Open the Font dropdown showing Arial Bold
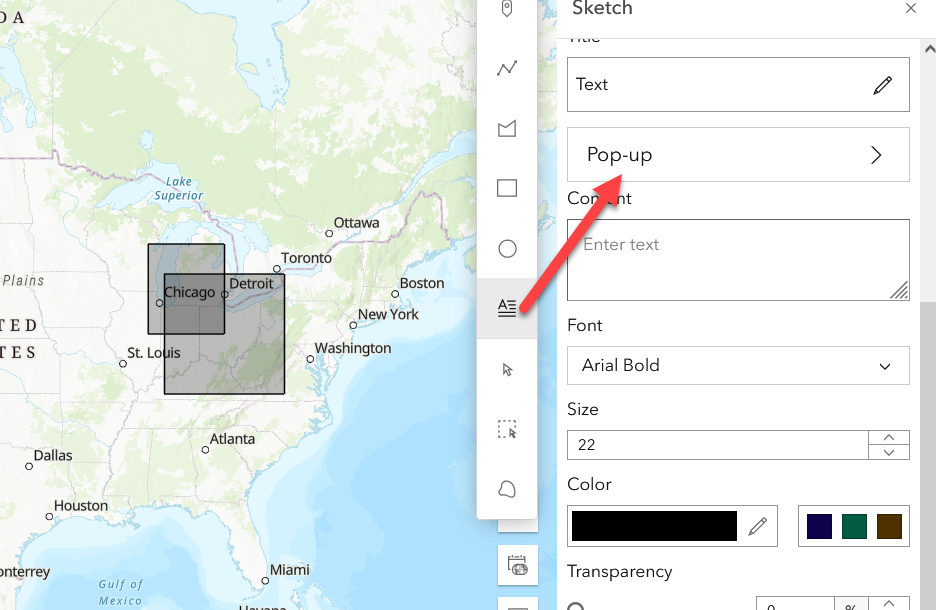This screenshot has height=610, width=936. tap(737, 365)
